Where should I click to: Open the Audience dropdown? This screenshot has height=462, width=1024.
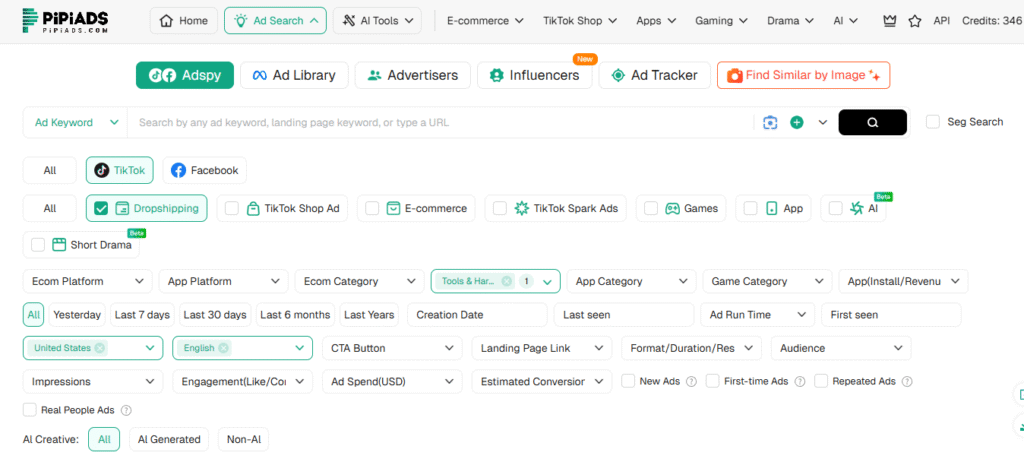point(841,348)
